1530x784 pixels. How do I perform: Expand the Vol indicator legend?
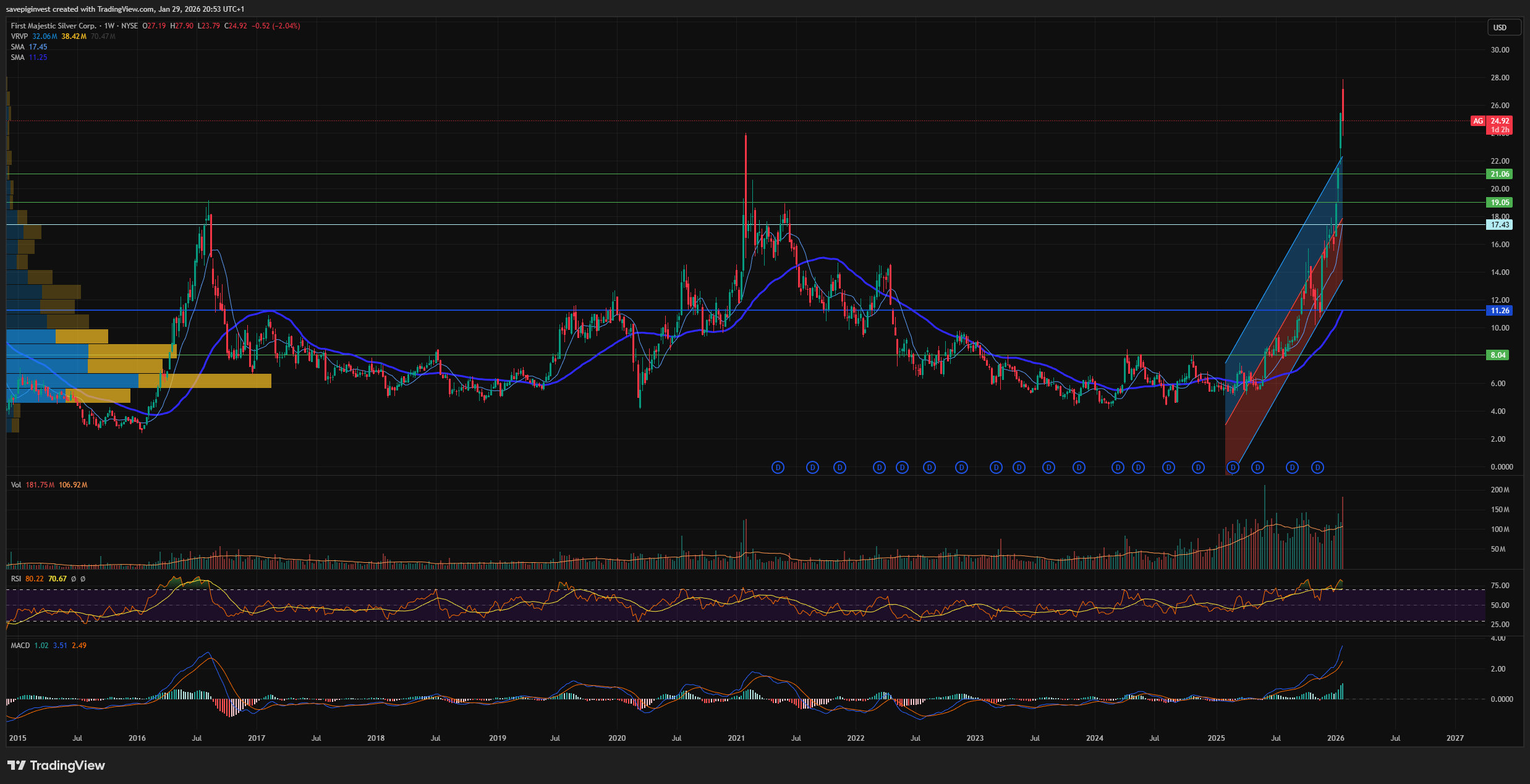click(x=16, y=485)
